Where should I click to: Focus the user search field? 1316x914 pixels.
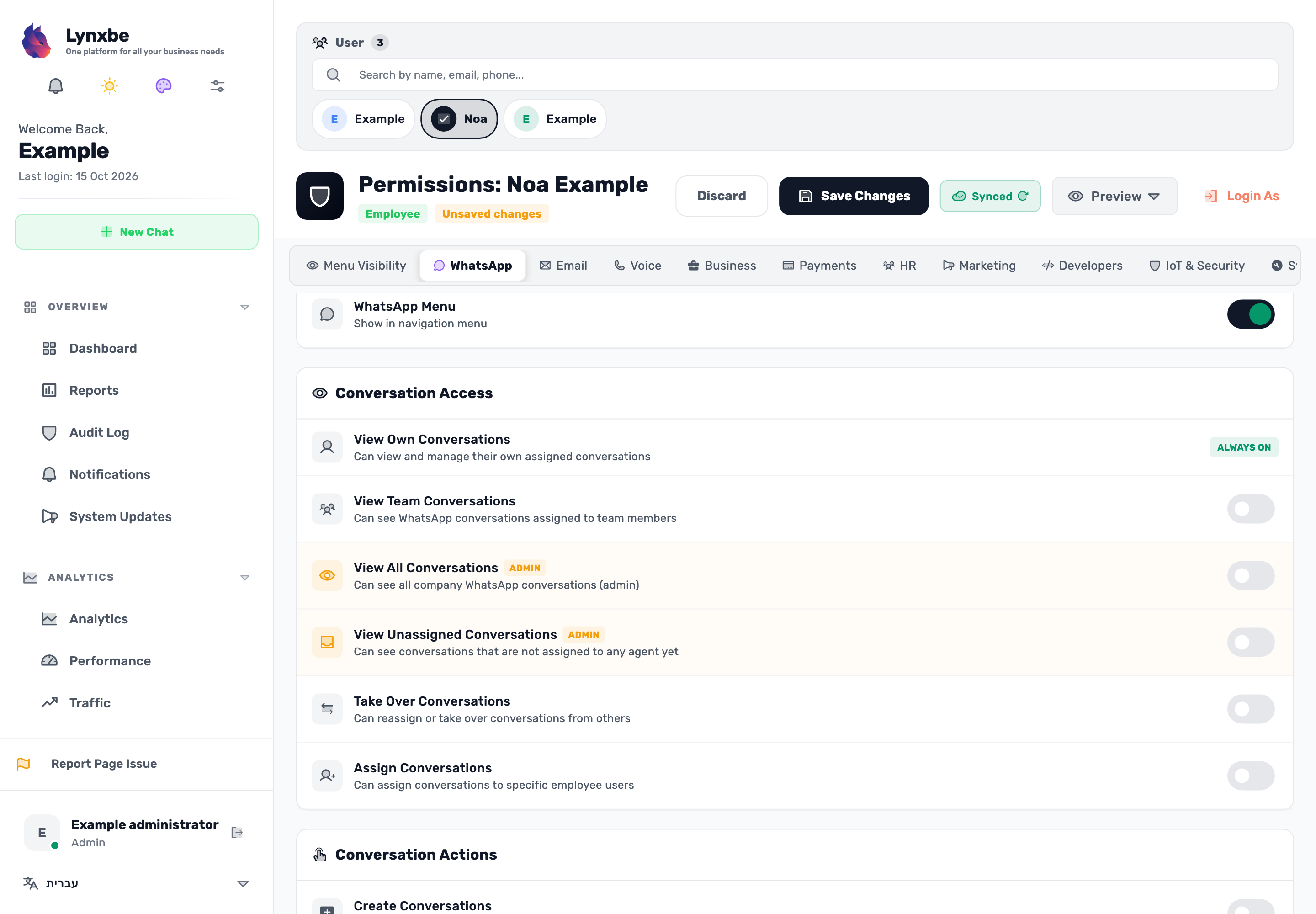pyautogui.click(x=794, y=75)
